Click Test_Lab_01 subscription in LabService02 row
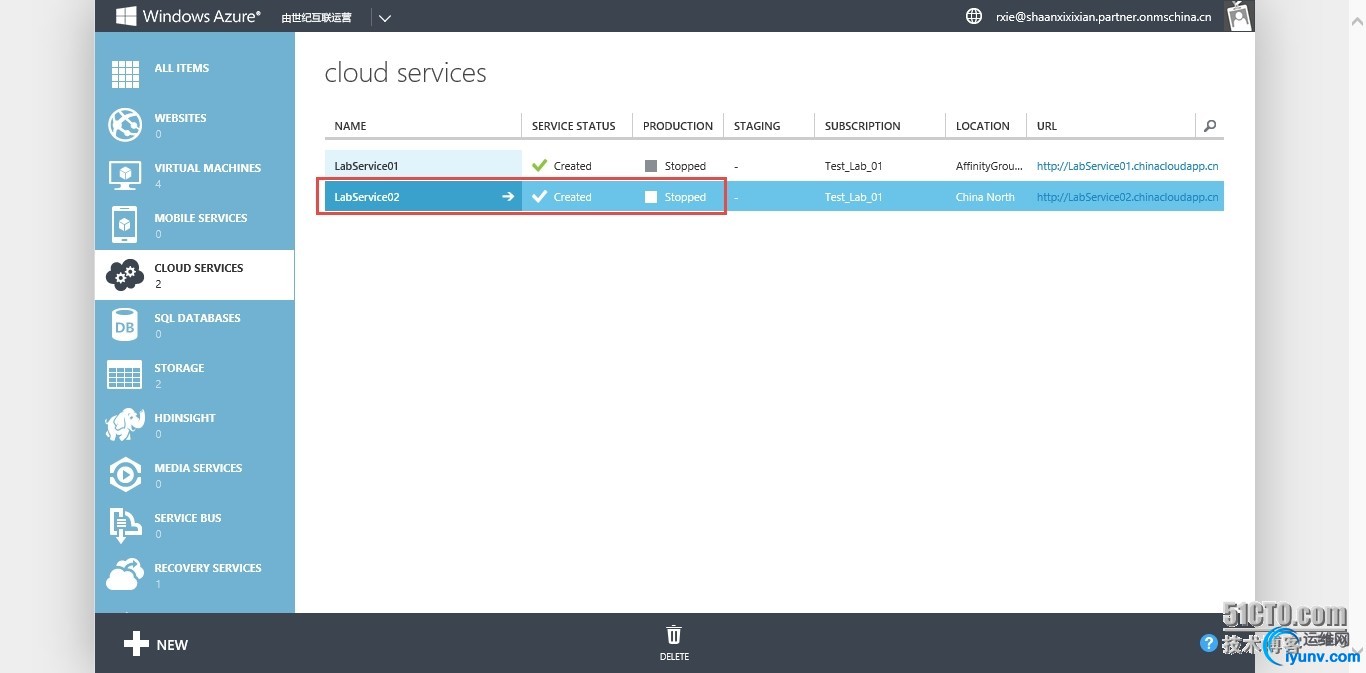 854,197
